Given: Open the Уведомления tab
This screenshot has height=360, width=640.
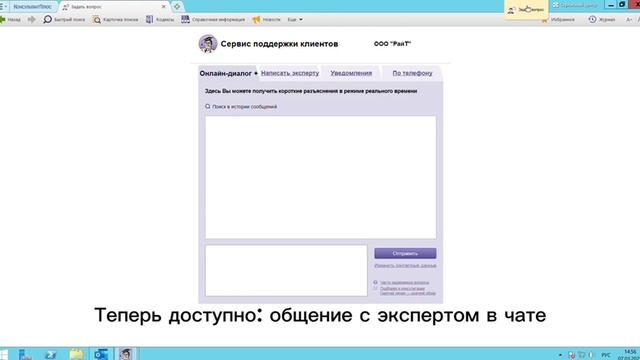Looking at the screenshot, I should click(x=351, y=73).
